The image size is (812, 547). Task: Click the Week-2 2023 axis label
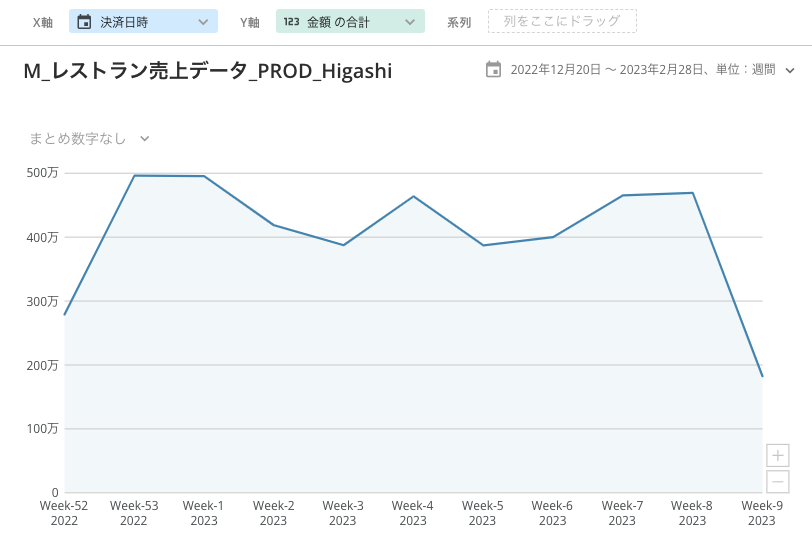click(x=273, y=513)
